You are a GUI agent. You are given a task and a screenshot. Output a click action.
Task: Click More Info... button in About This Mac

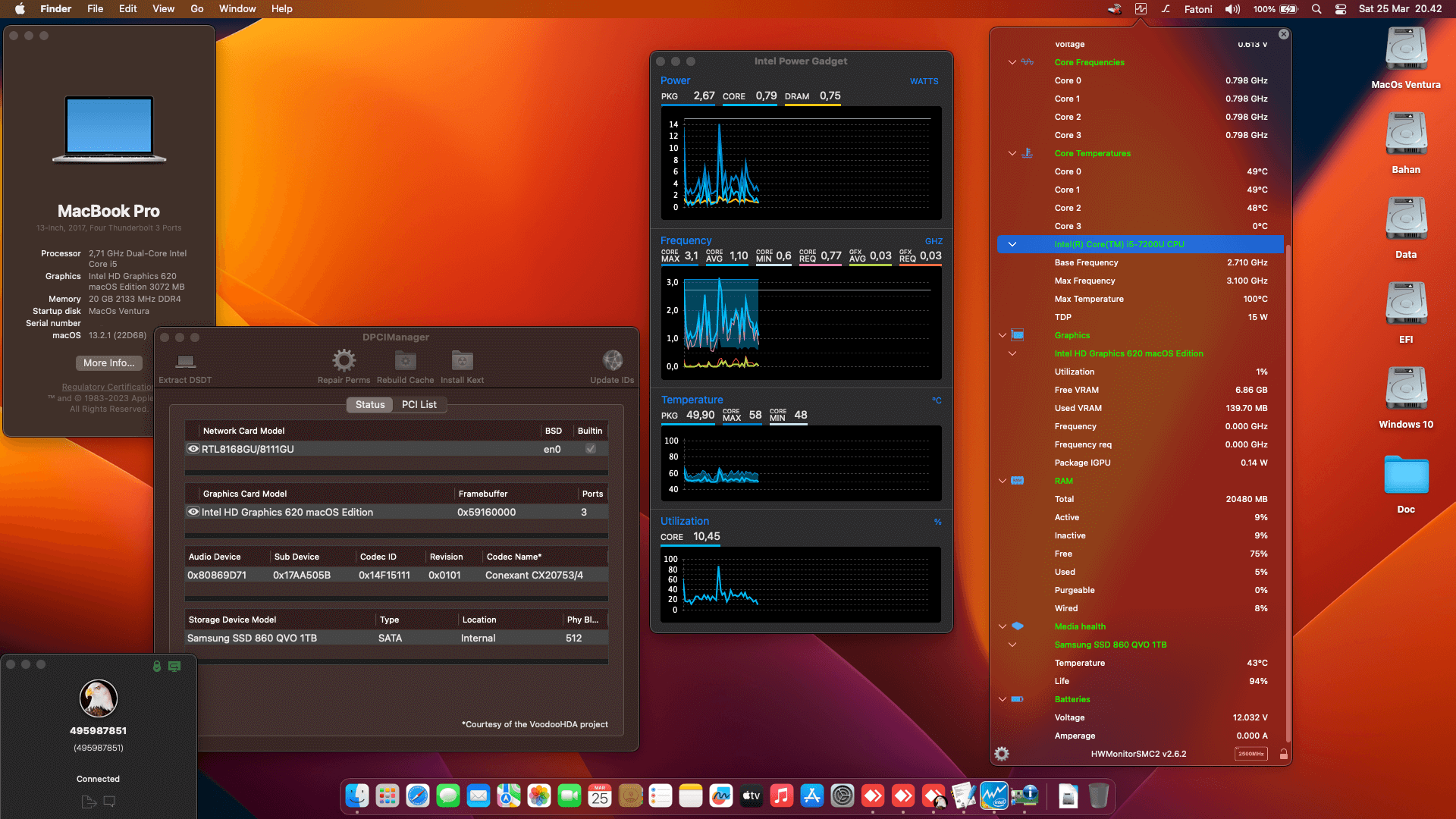(109, 362)
